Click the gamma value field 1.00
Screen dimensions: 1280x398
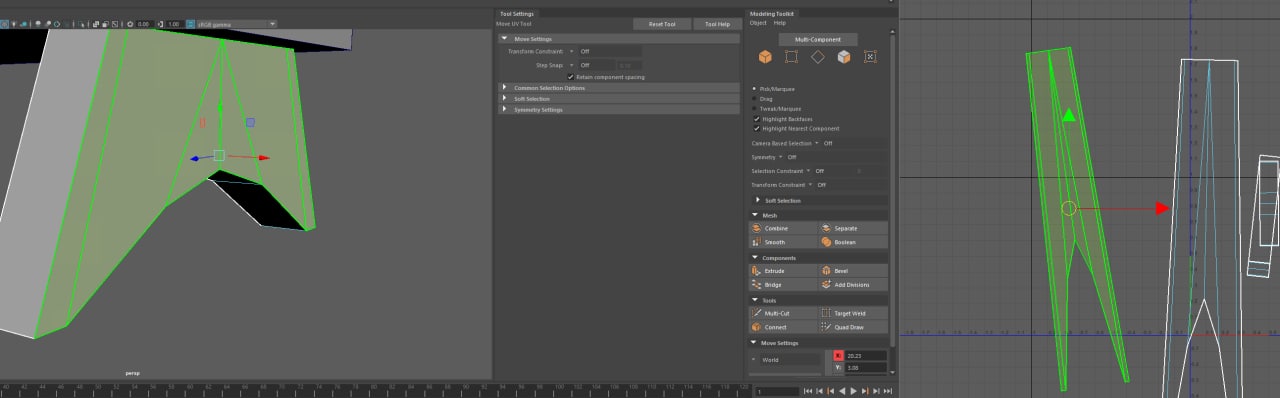pyautogui.click(x=175, y=23)
